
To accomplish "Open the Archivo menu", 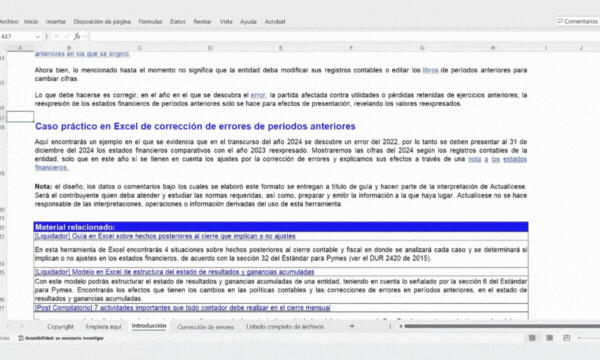I will [9, 22].
